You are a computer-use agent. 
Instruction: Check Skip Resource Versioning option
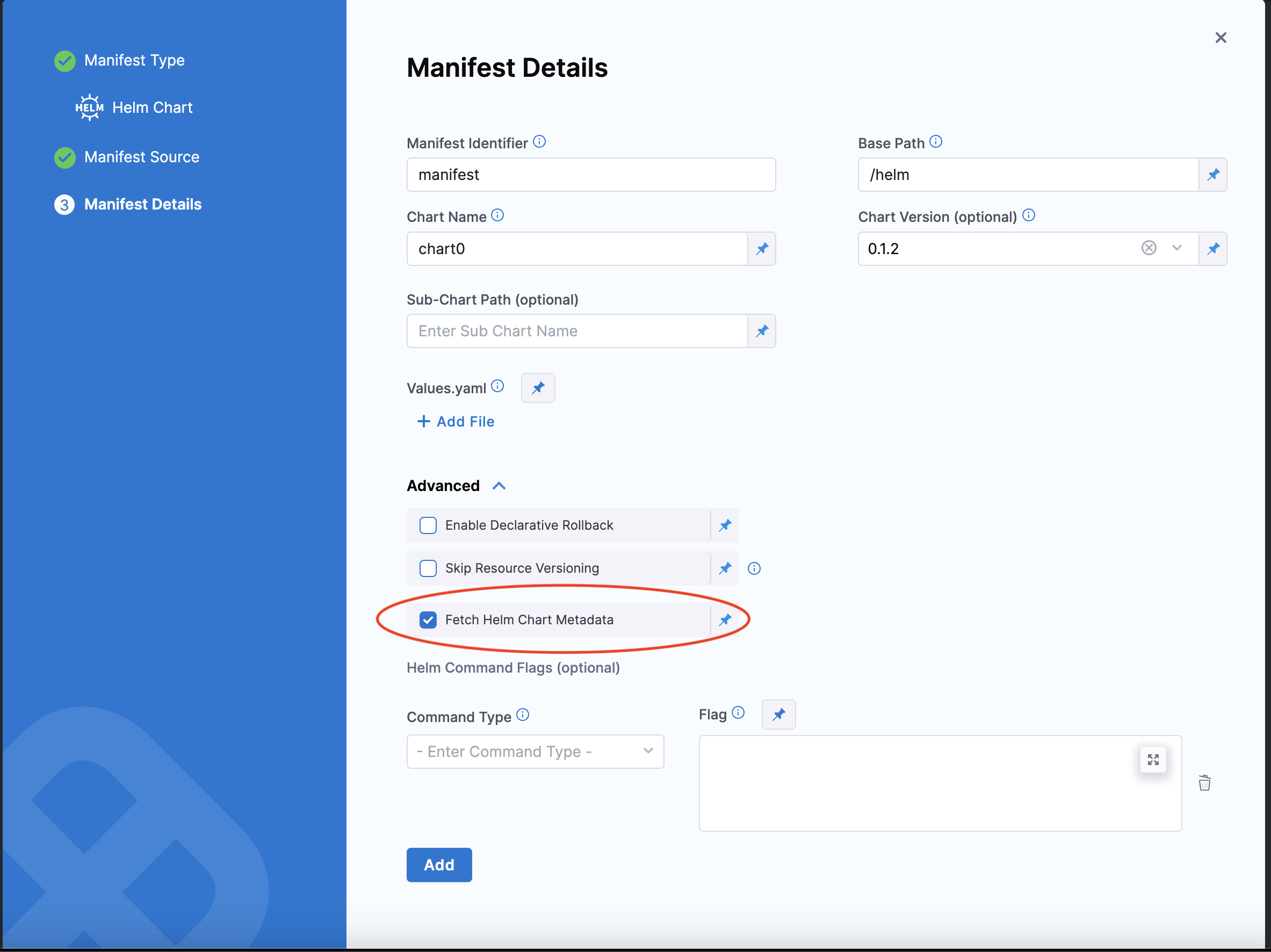pyautogui.click(x=428, y=568)
